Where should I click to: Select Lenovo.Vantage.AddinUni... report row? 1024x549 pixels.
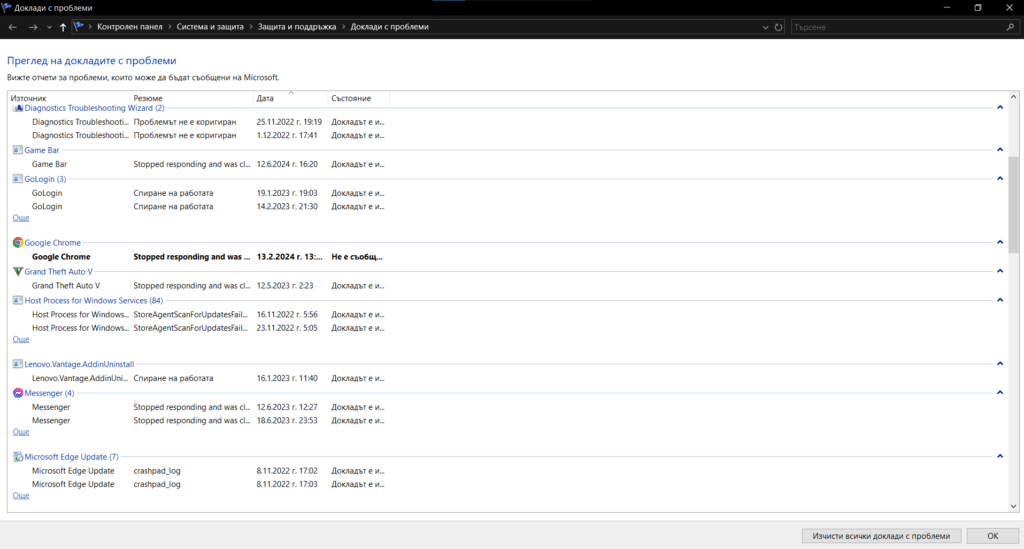(199, 379)
